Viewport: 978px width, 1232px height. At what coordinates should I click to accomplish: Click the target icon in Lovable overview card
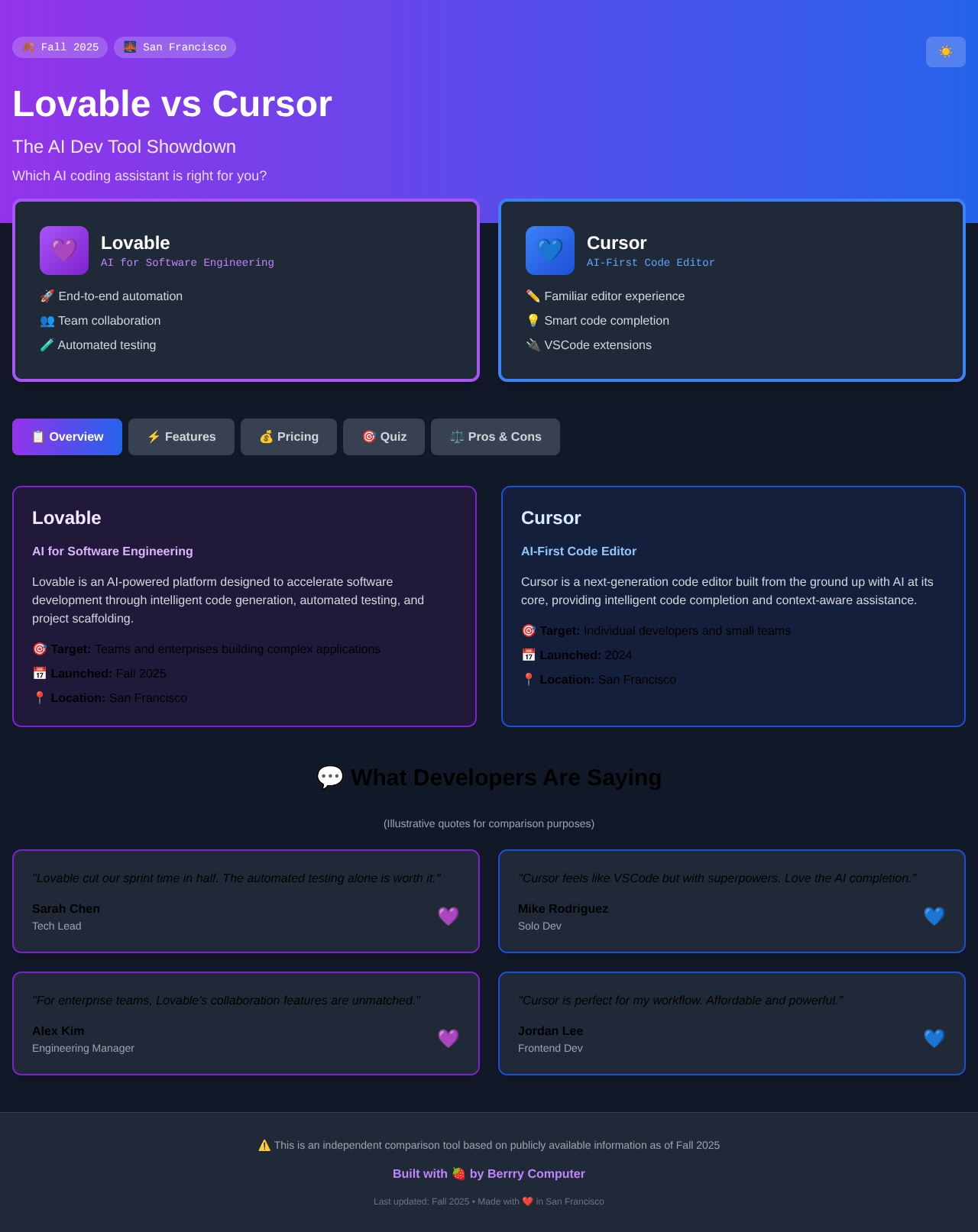40,649
